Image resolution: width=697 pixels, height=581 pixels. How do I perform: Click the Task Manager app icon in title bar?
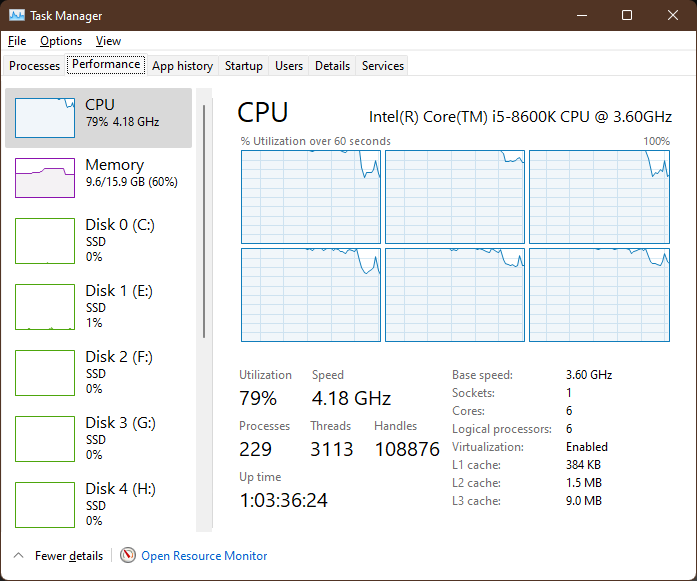(17, 16)
